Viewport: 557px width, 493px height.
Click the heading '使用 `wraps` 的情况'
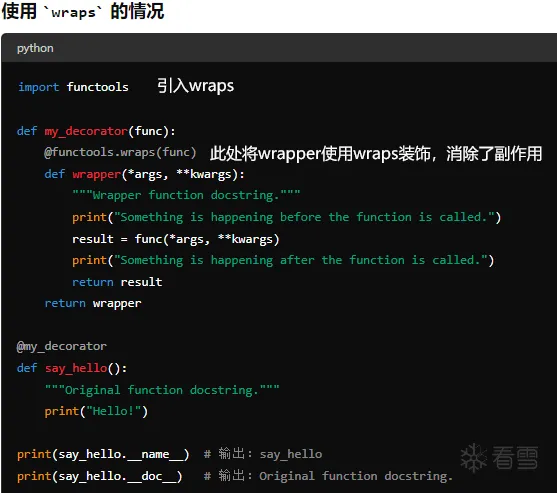pyautogui.click(x=83, y=11)
